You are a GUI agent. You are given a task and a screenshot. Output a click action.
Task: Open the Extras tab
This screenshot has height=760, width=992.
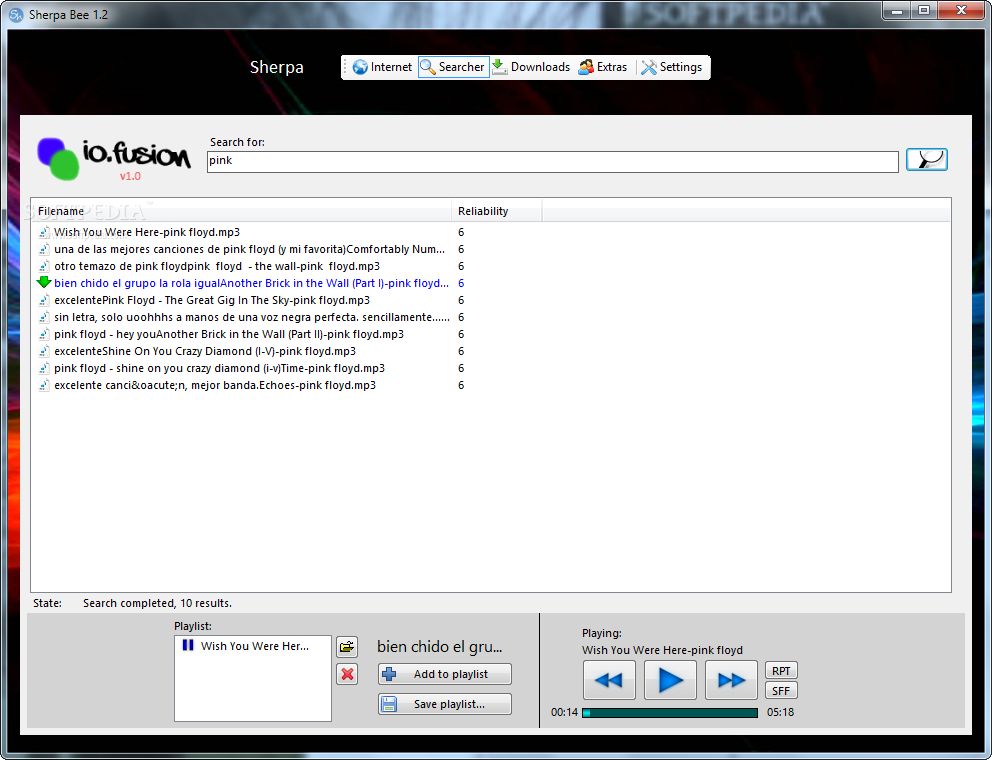coord(603,67)
